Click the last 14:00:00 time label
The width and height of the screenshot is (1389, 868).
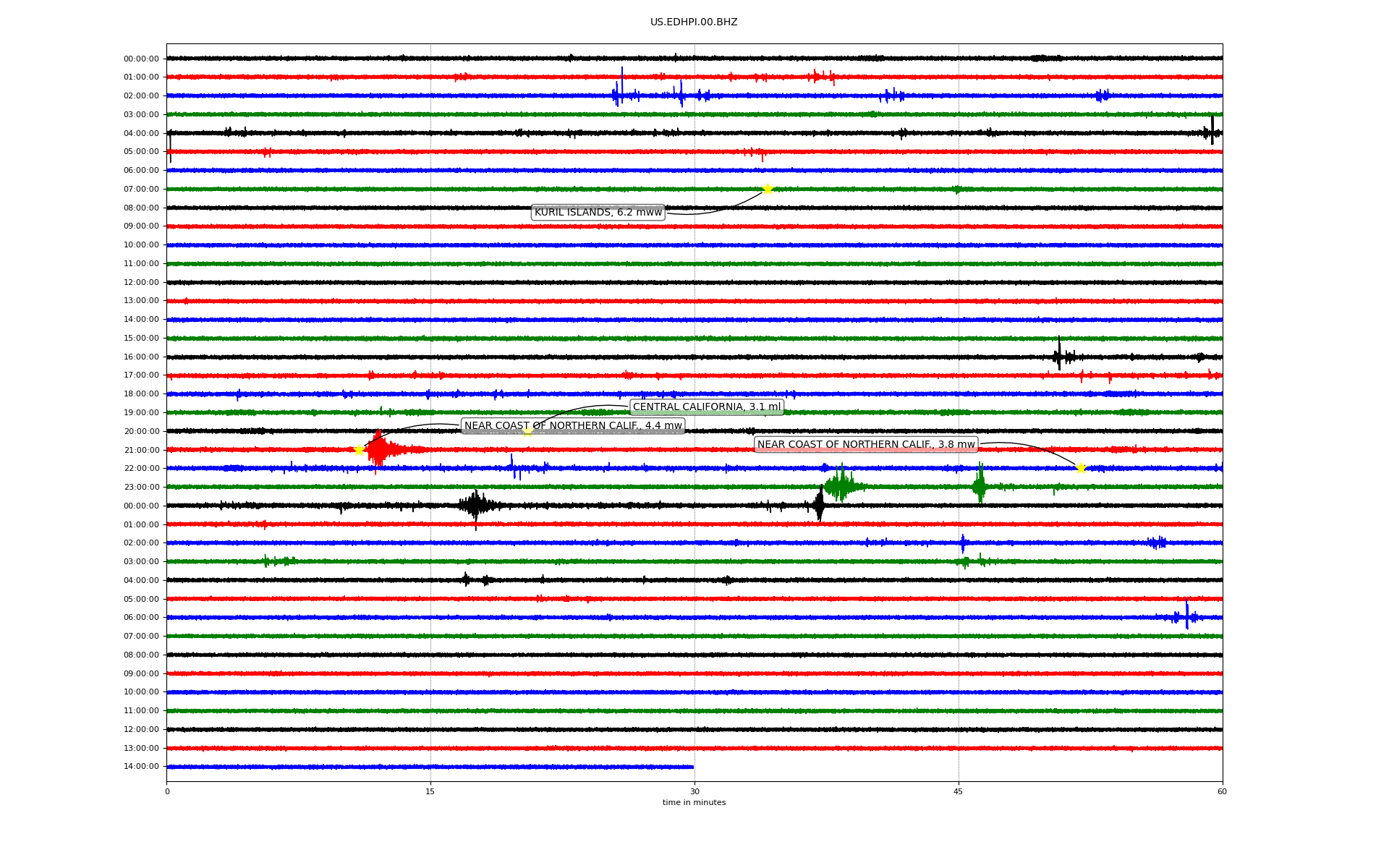click(141, 766)
